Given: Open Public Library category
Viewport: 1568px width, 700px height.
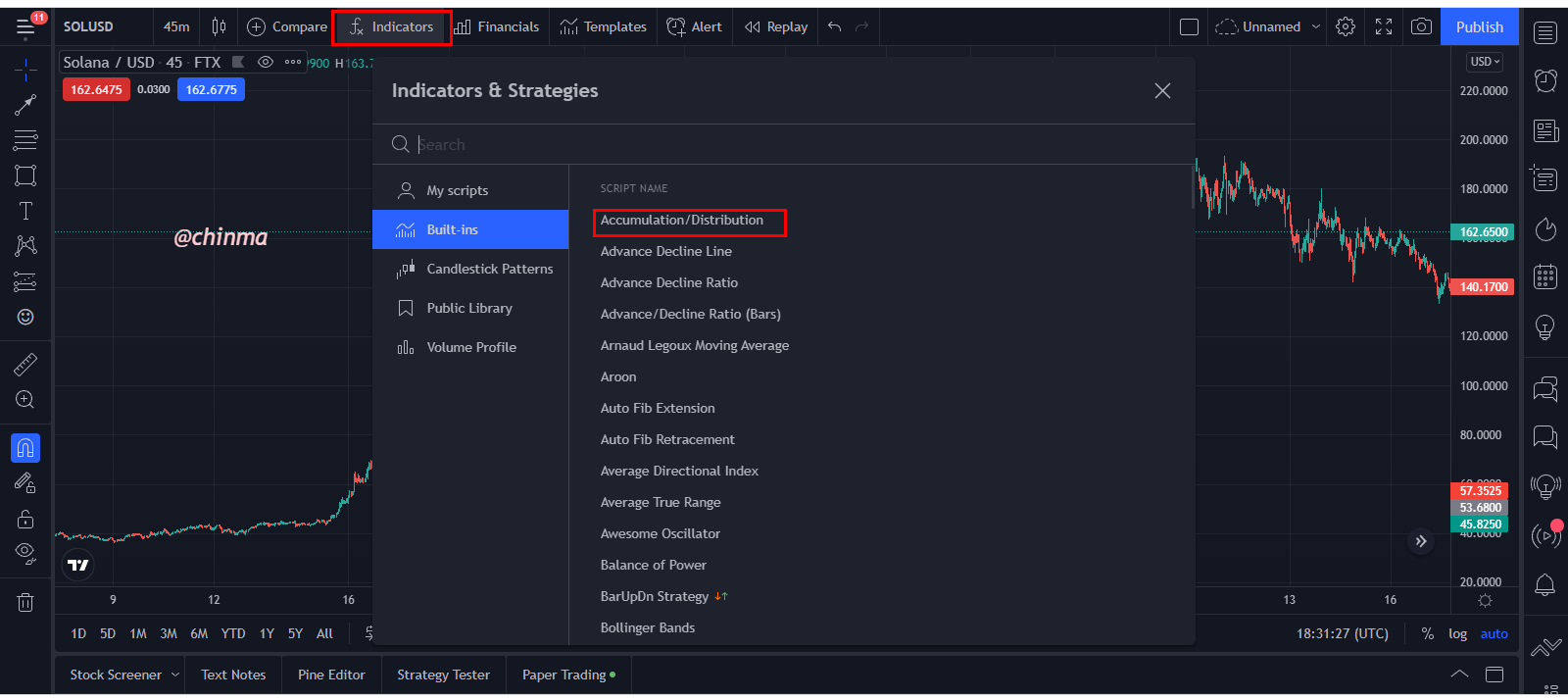Looking at the screenshot, I should pyautogui.click(x=470, y=308).
